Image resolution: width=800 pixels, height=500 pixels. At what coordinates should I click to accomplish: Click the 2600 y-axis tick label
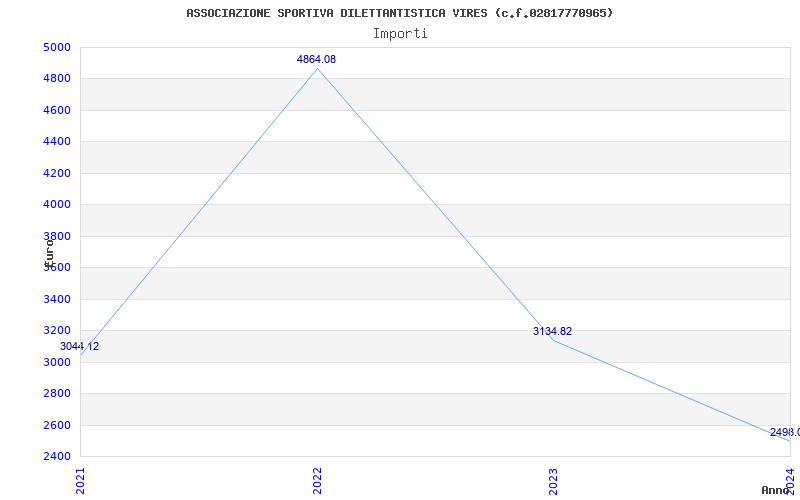click(56, 425)
